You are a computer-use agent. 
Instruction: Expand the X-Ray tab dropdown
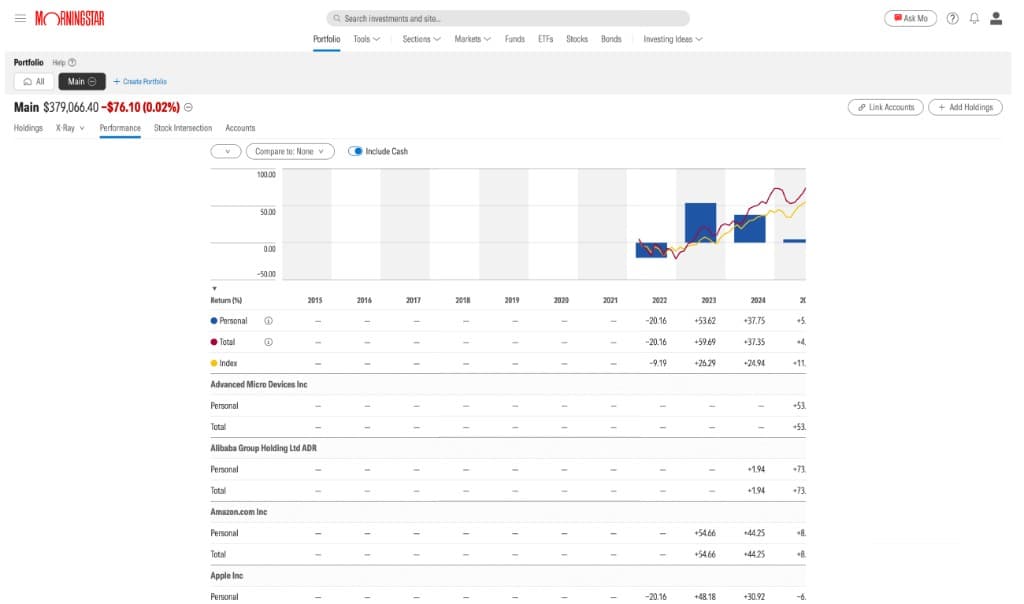(x=70, y=128)
